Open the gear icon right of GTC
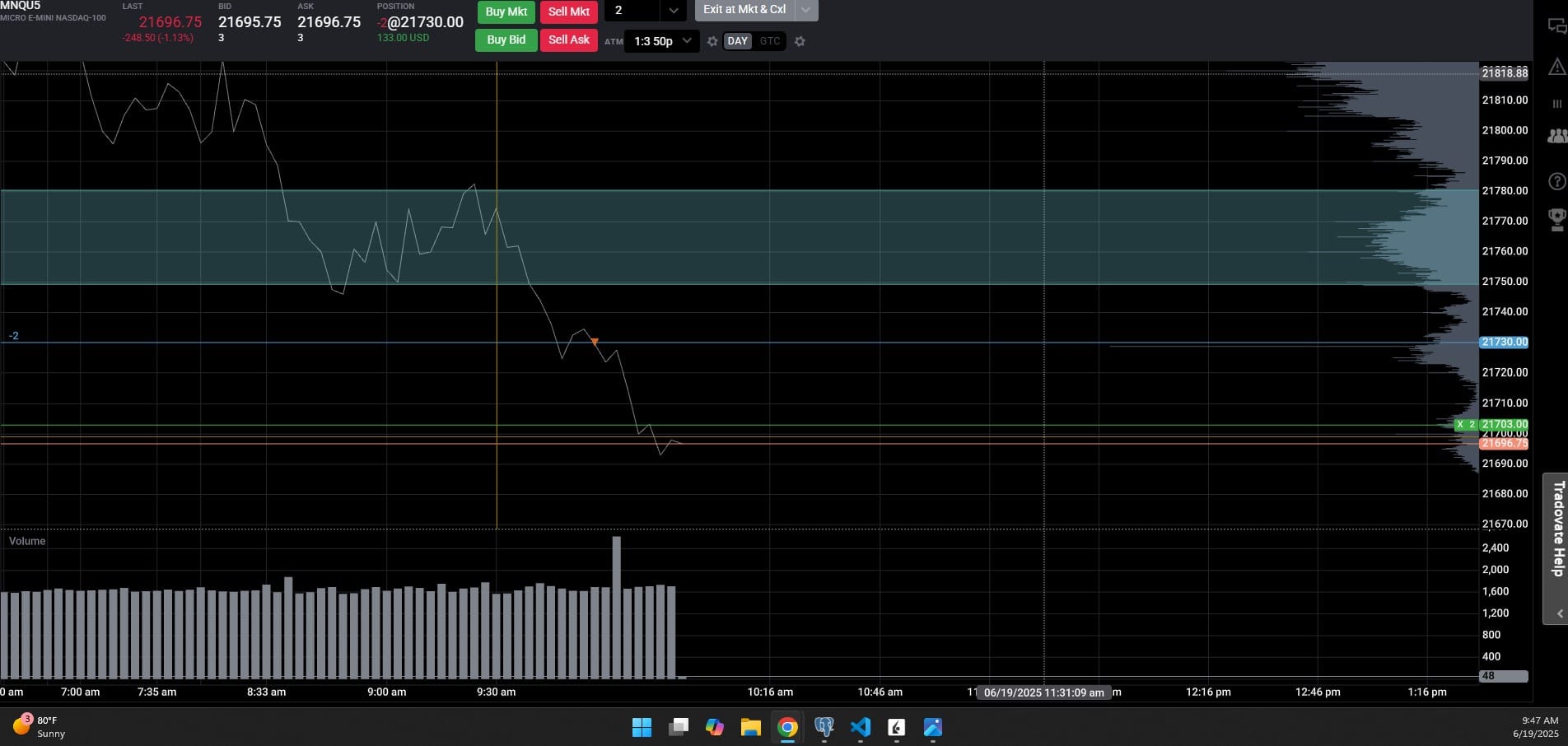Viewport: 1568px width, 746px height. pyautogui.click(x=799, y=41)
